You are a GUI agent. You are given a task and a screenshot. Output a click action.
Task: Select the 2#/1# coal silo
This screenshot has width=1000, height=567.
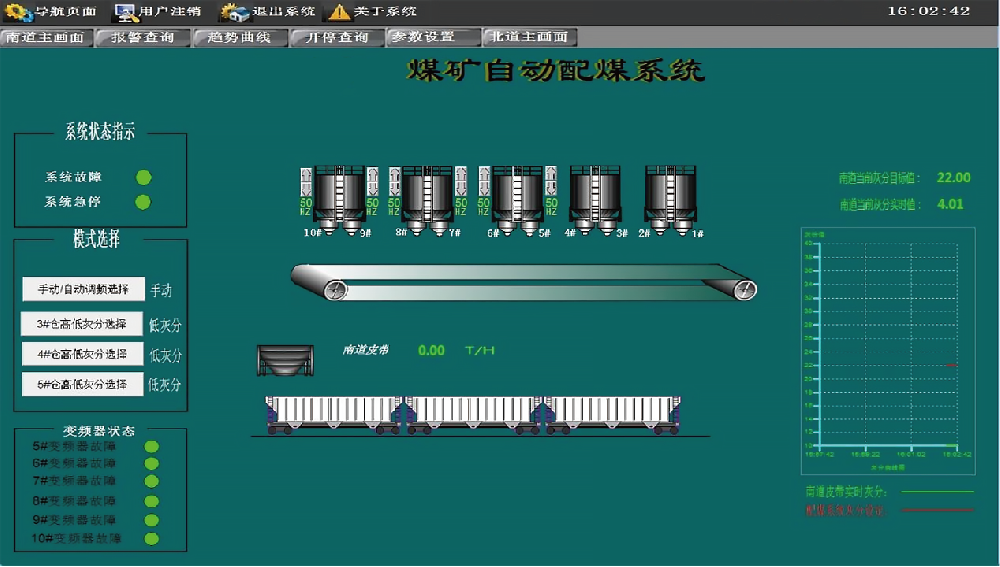670,196
